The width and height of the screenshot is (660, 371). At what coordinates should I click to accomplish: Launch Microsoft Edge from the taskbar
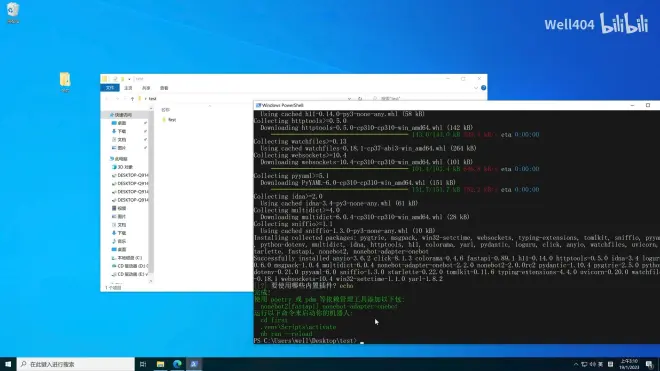(177, 364)
